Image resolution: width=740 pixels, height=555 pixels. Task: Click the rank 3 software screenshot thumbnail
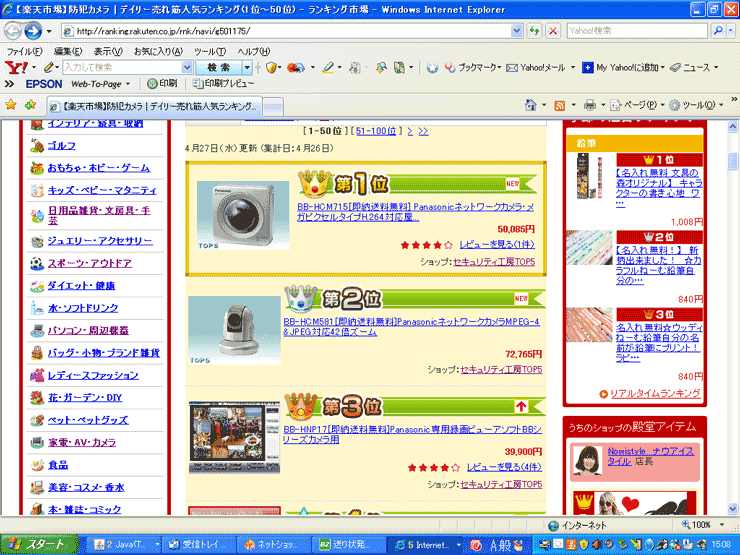click(235, 438)
